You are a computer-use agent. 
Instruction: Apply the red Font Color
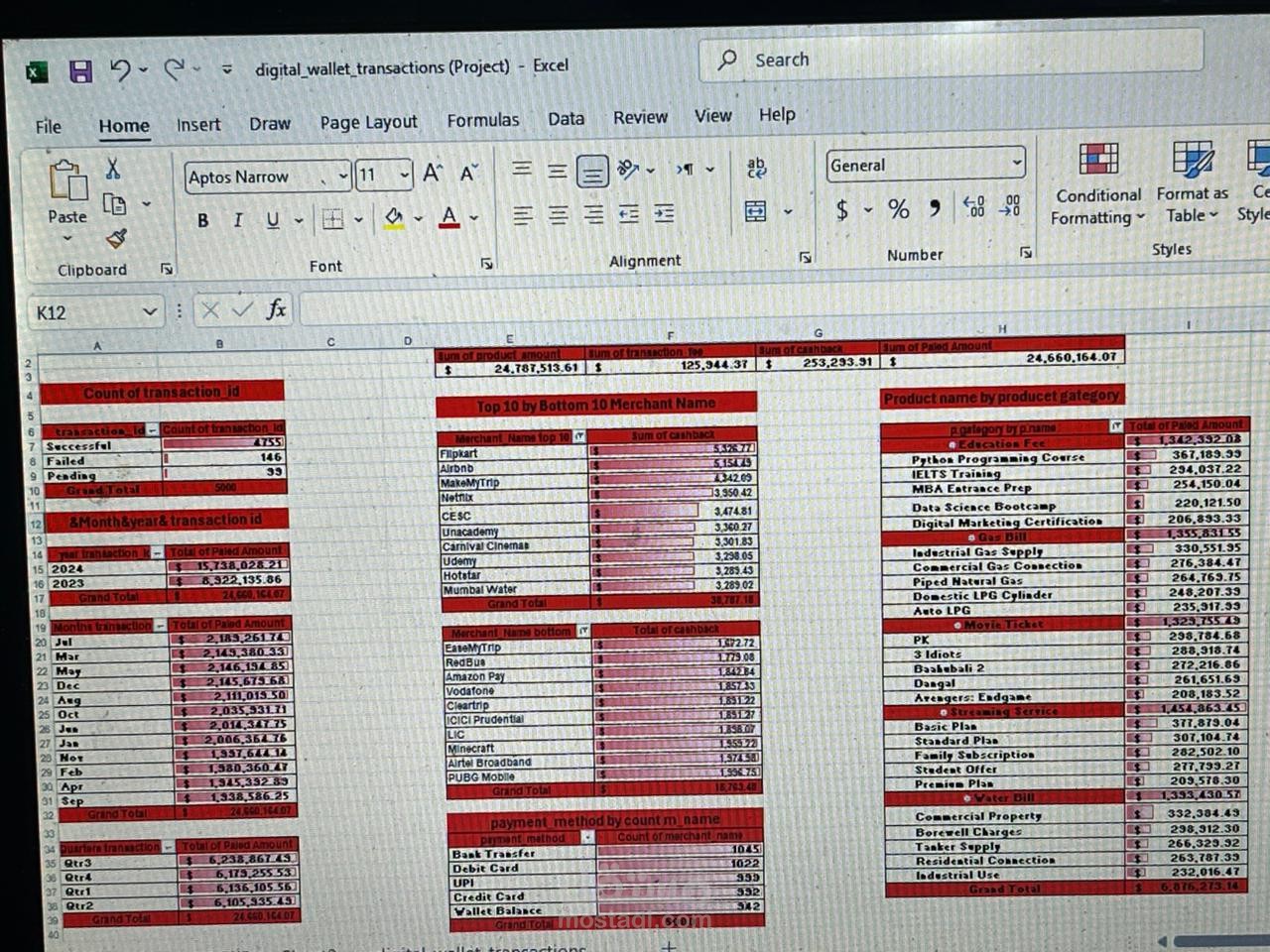click(449, 216)
